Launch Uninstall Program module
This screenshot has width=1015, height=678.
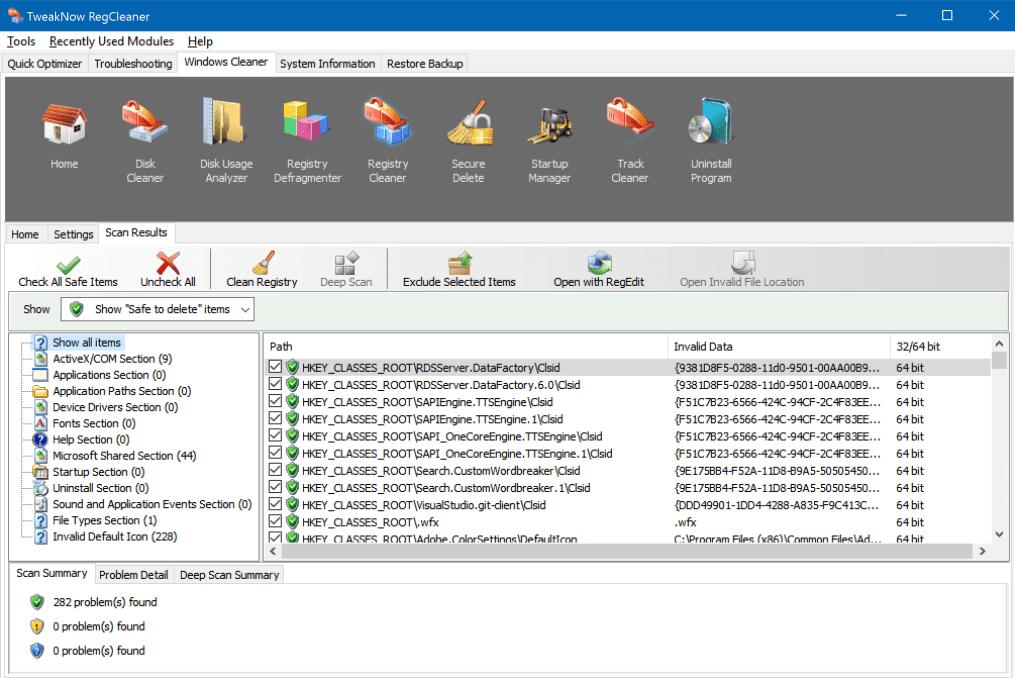tap(711, 141)
